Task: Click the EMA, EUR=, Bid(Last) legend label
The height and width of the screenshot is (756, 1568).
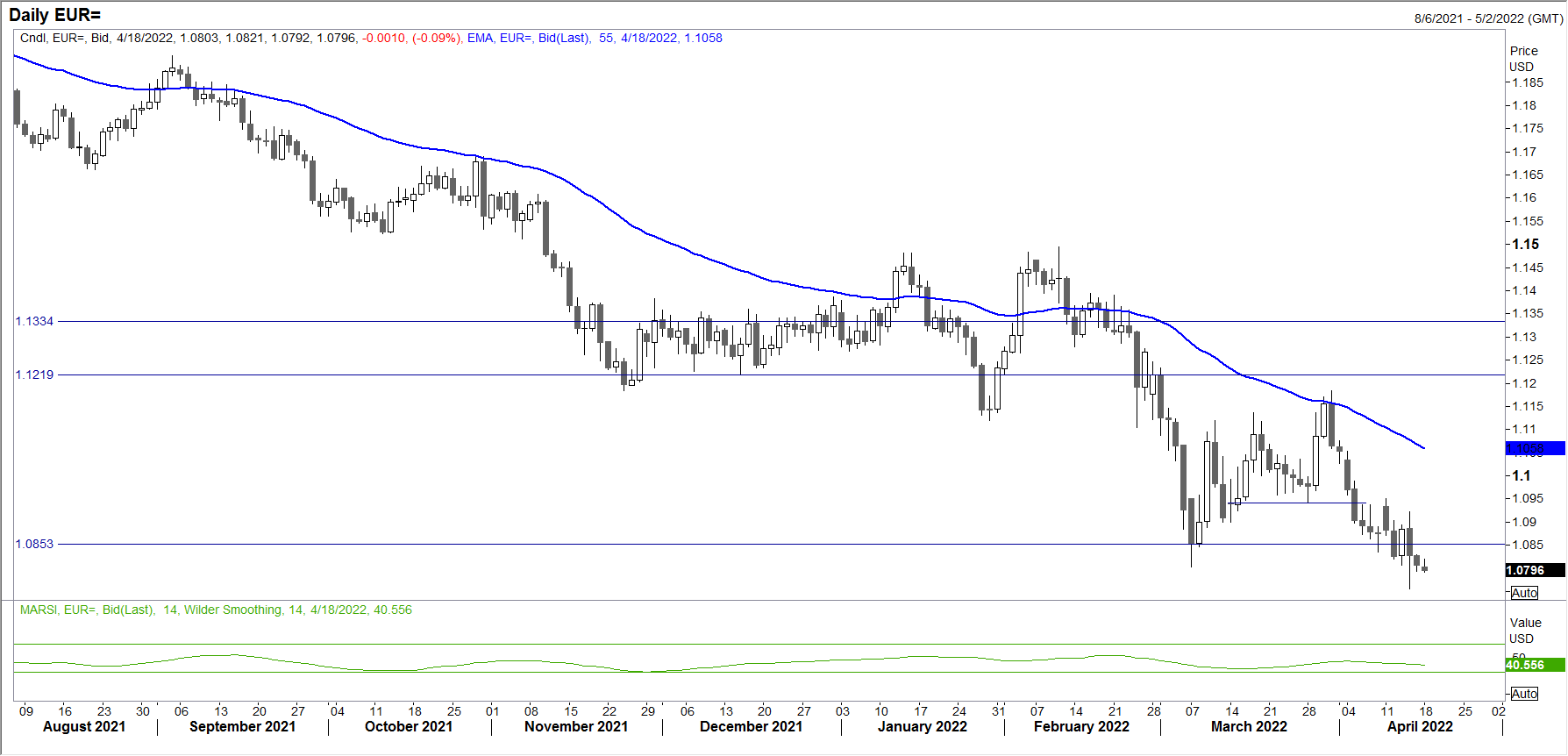Action: click(528, 38)
